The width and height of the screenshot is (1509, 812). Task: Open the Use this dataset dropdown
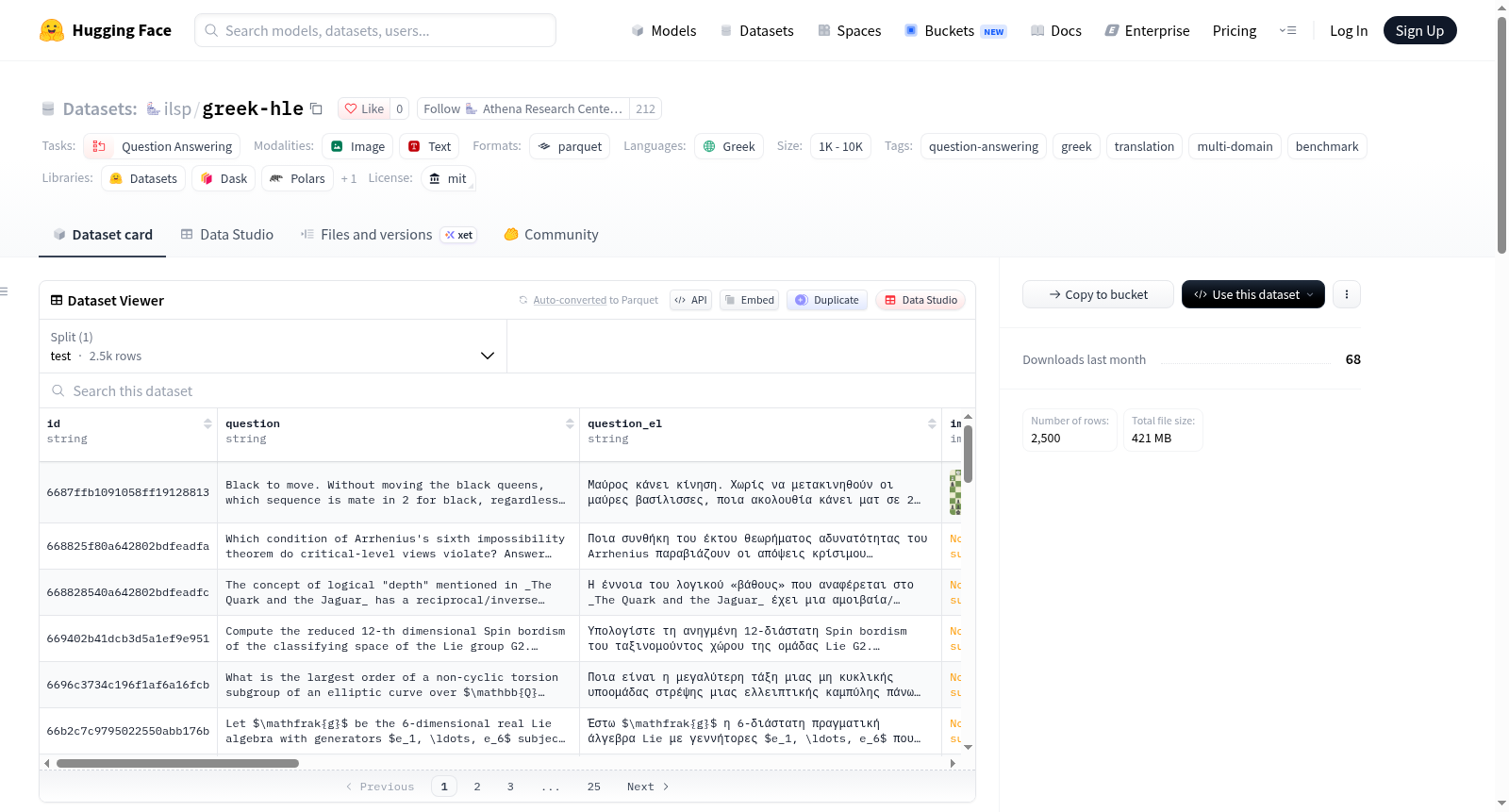1252,294
